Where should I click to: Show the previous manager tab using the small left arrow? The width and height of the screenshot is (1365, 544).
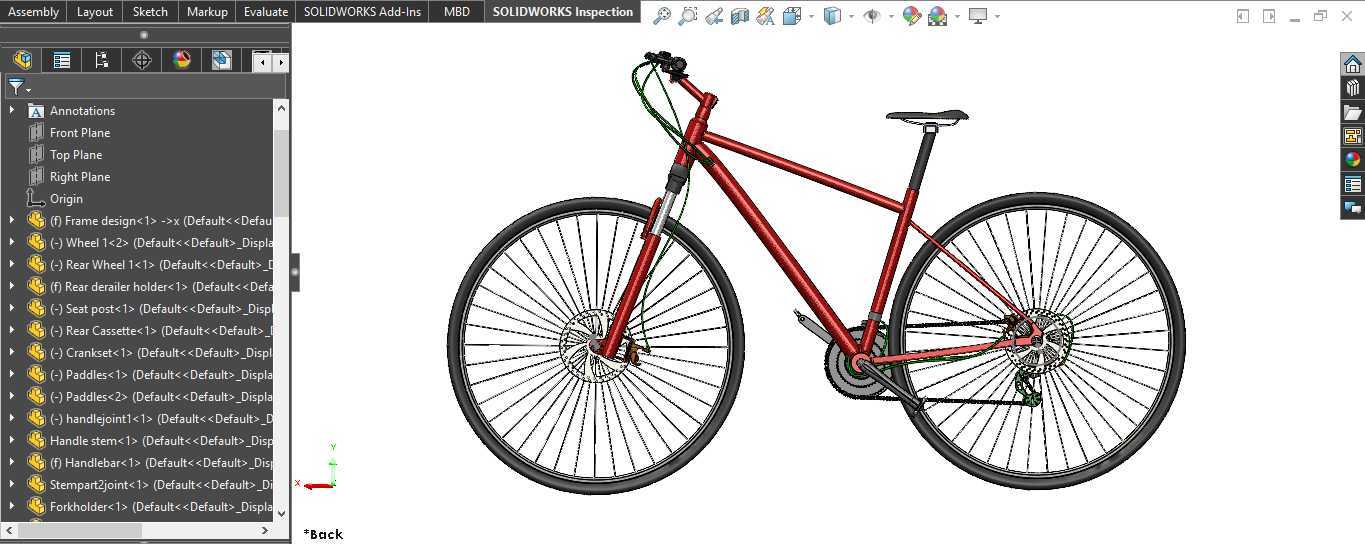coord(263,62)
